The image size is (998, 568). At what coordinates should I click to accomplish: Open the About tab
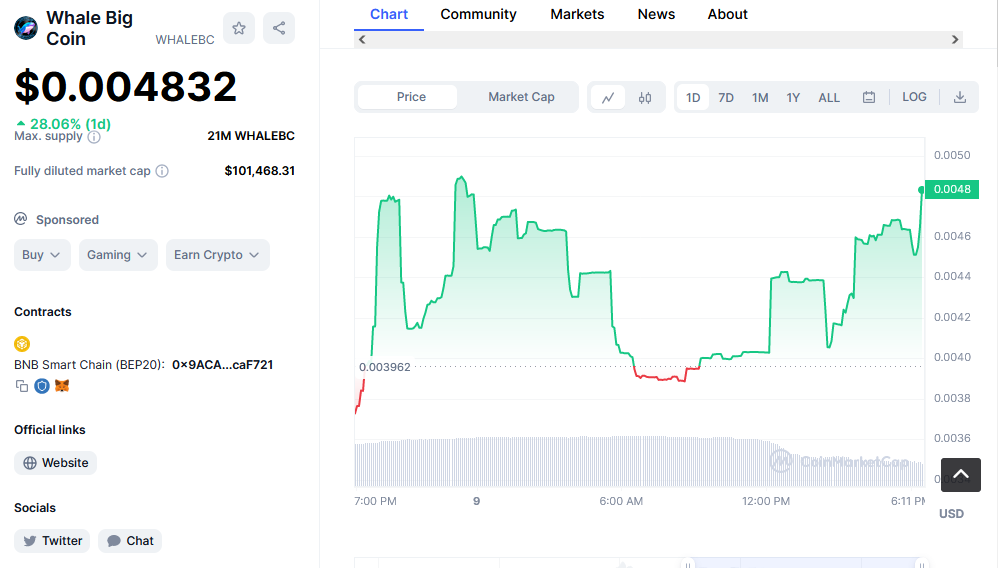[x=727, y=15]
